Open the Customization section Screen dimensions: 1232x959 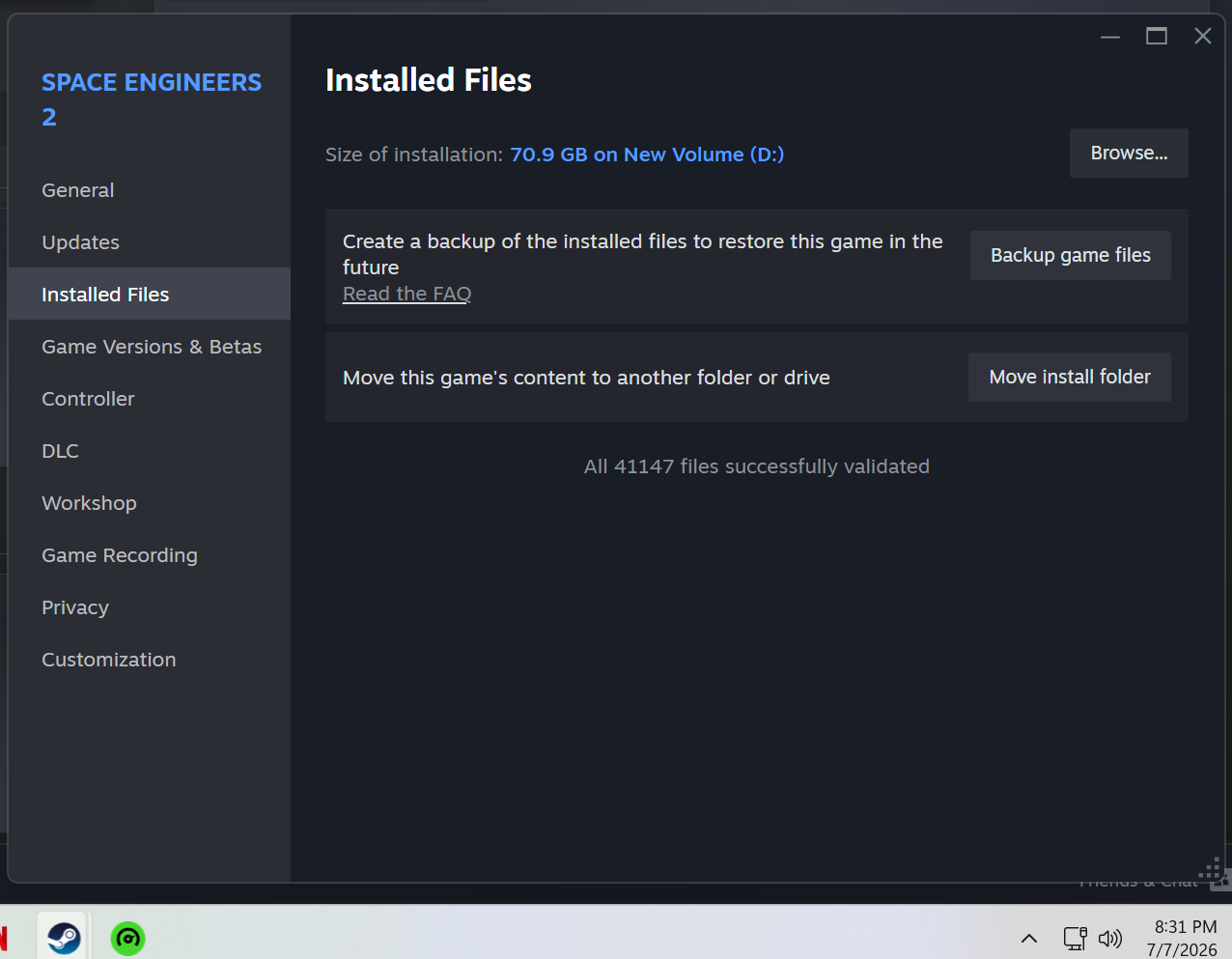point(150,660)
